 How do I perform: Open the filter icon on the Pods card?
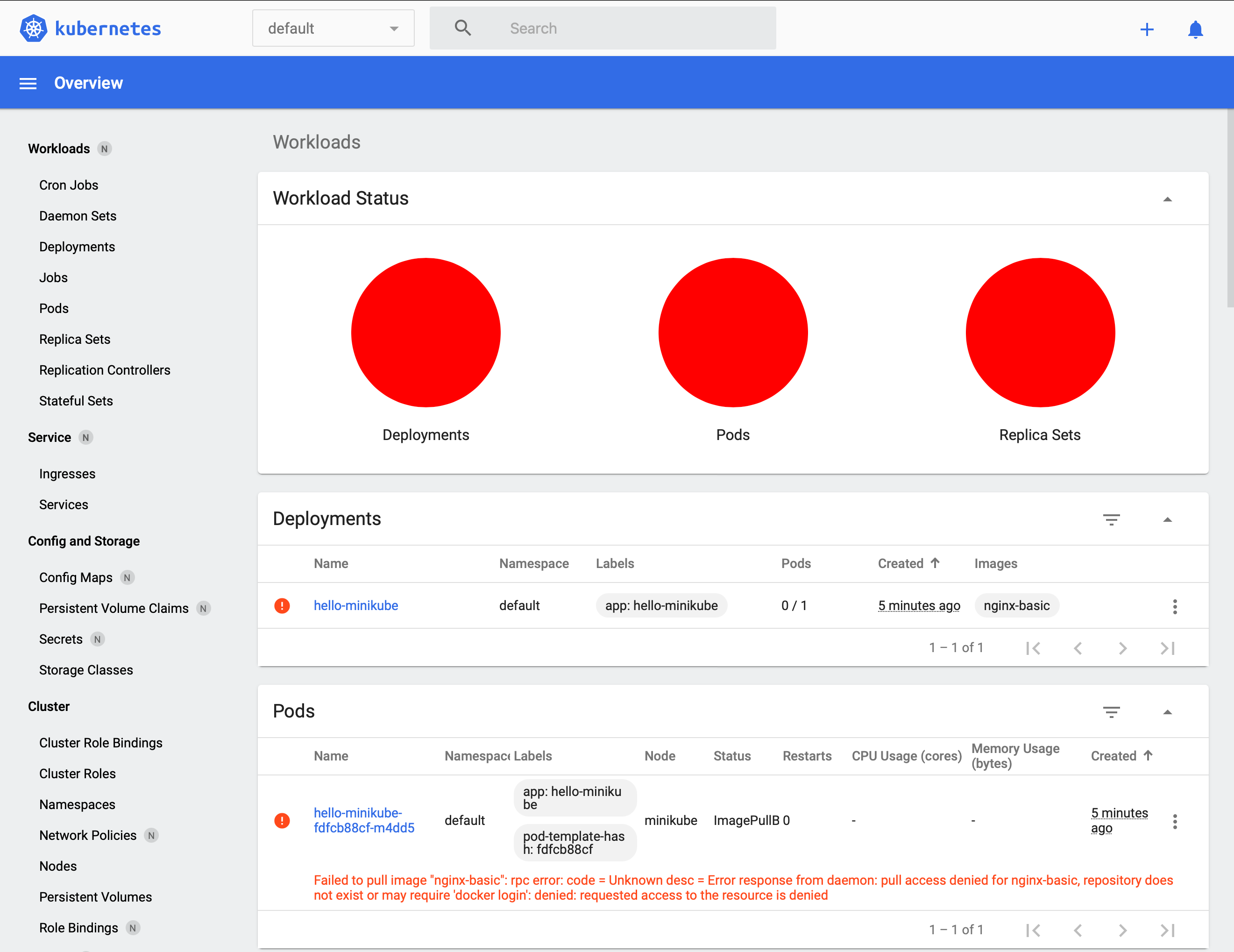click(x=1112, y=711)
